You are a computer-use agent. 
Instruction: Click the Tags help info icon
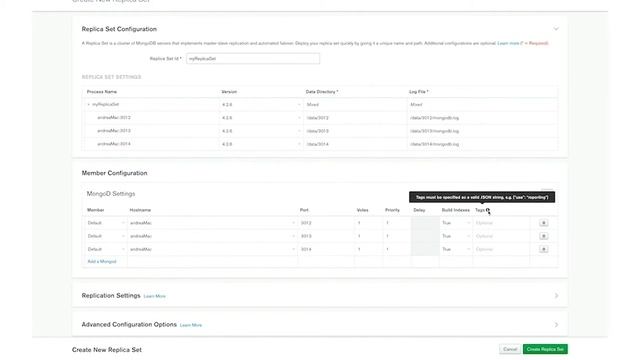pyautogui.click(x=488, y=210)
